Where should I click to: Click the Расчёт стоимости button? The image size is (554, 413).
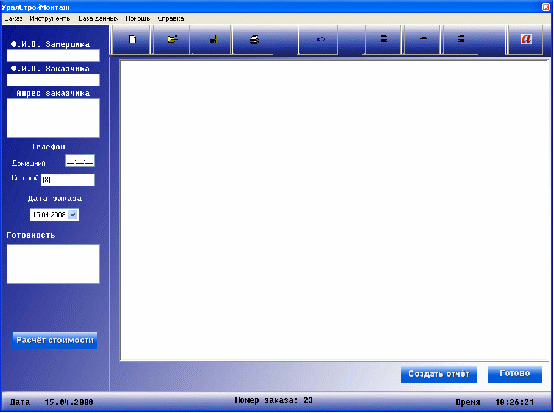[55, 340]
